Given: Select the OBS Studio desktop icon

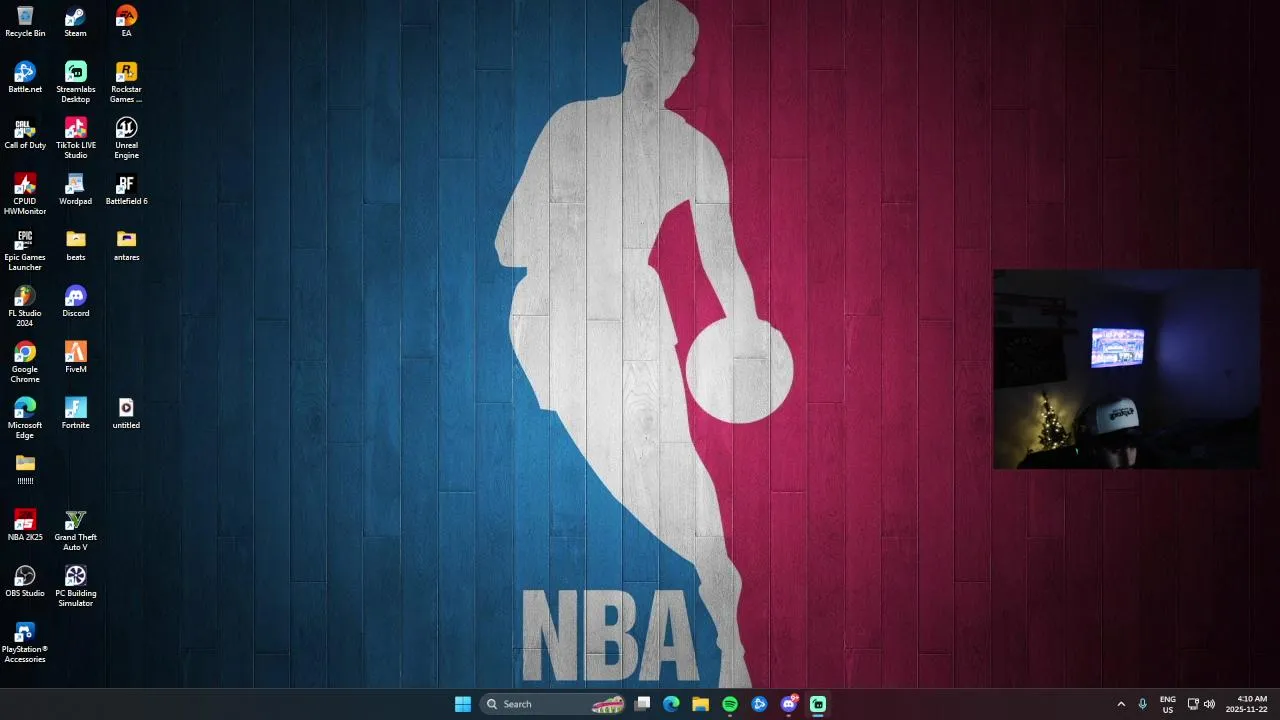Looking at the screenshot, I should click(x=25, y=581).
